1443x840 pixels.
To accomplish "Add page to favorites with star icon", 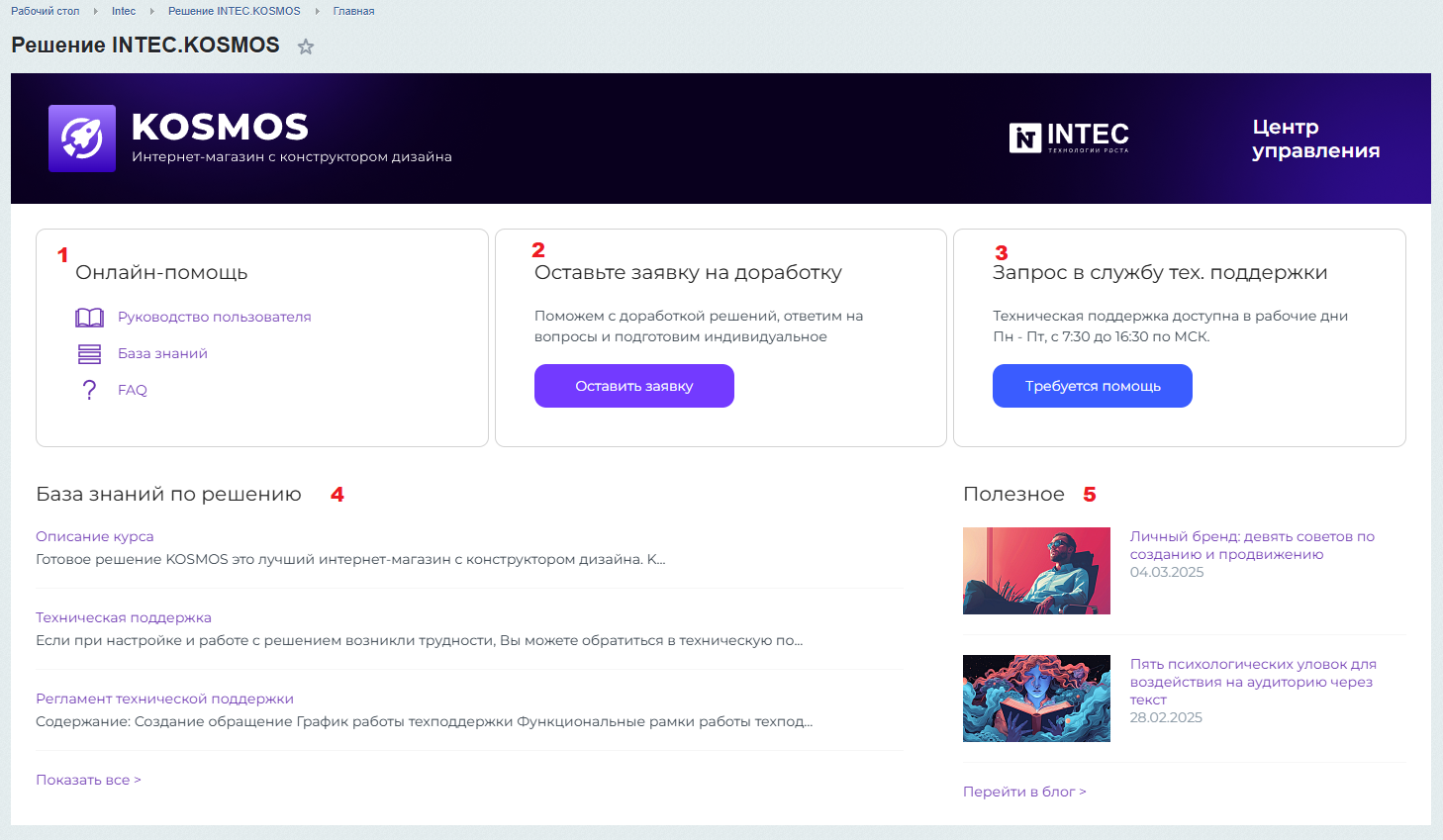I will (x=306, y=47).
